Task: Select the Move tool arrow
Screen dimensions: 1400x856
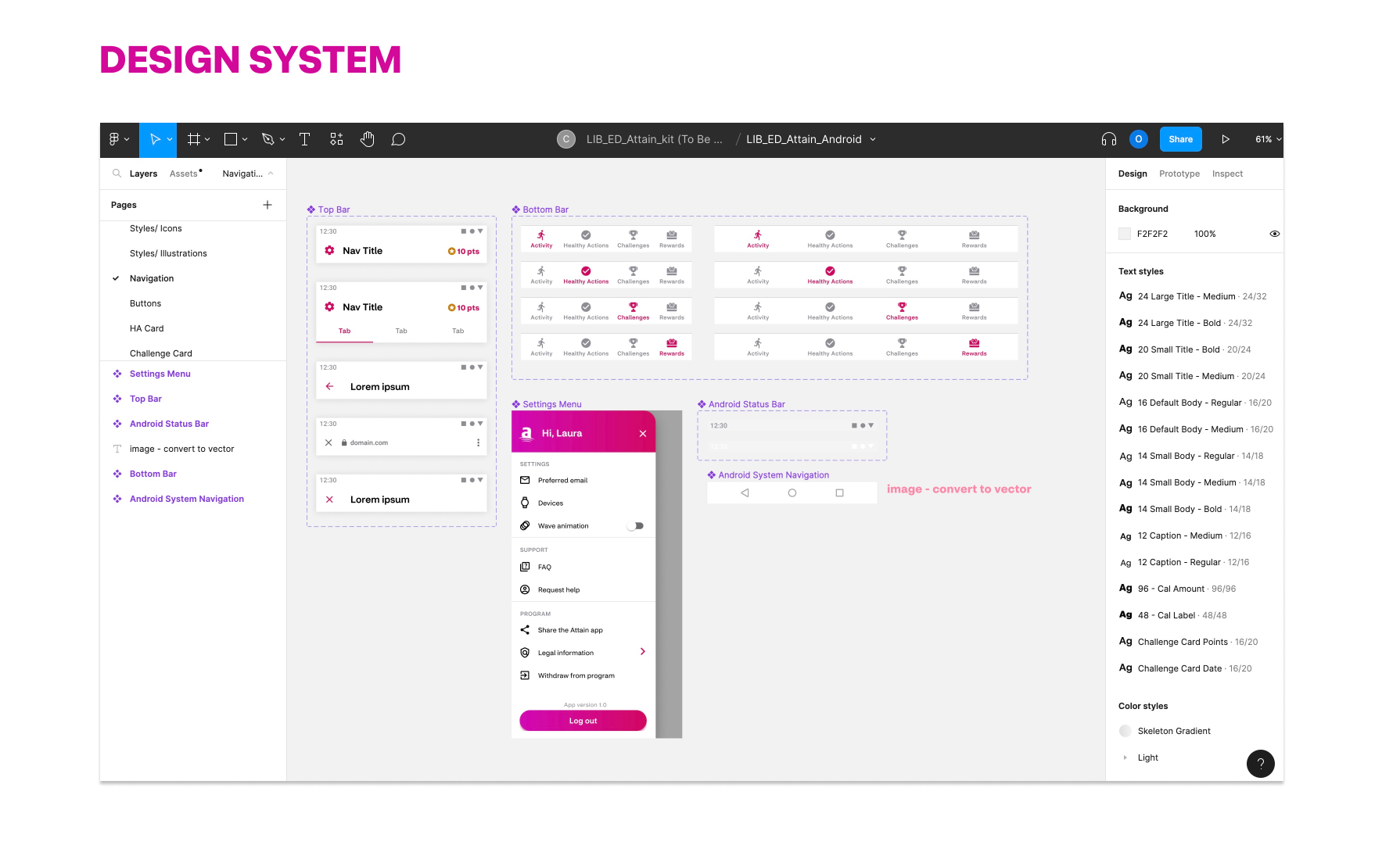Action: point(155,139)
